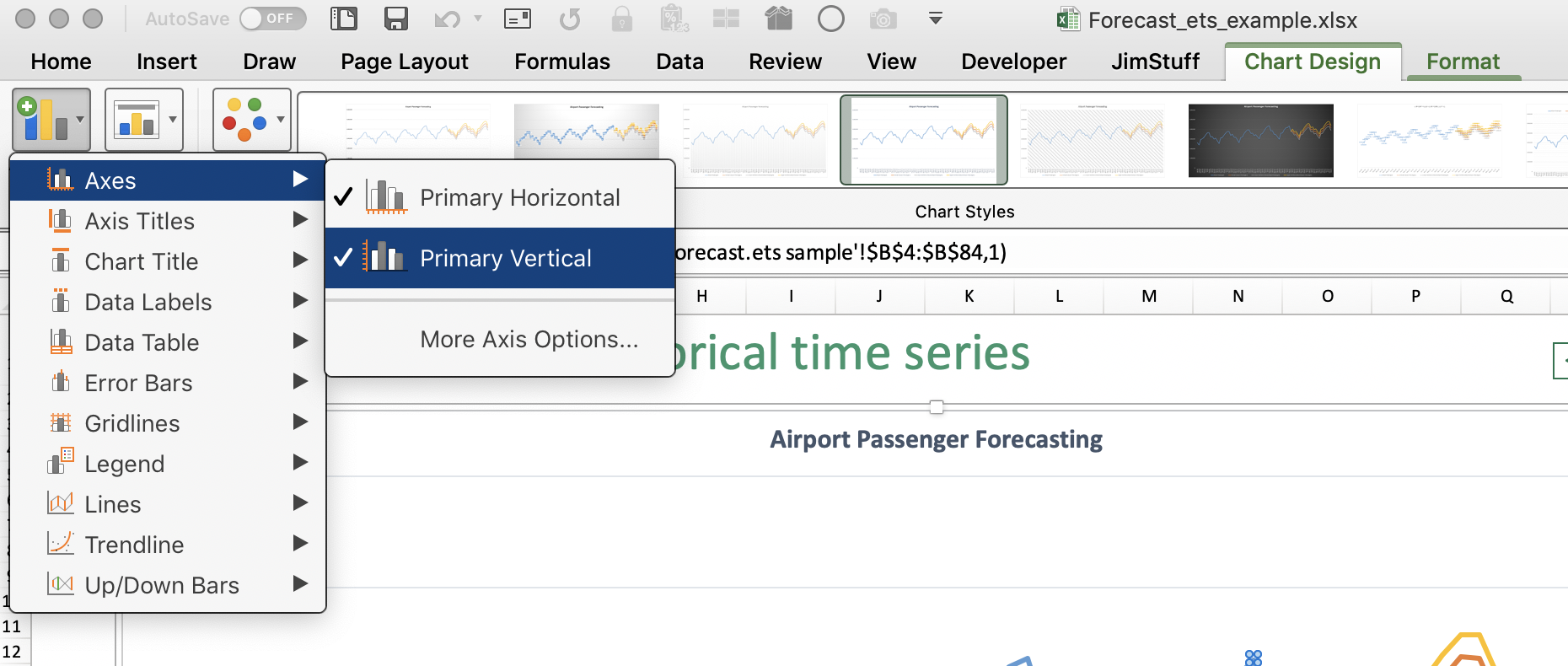Click the Trendline icon in menu
Image resolution: width=1568 pixels, height=666 pixels.
61,544
